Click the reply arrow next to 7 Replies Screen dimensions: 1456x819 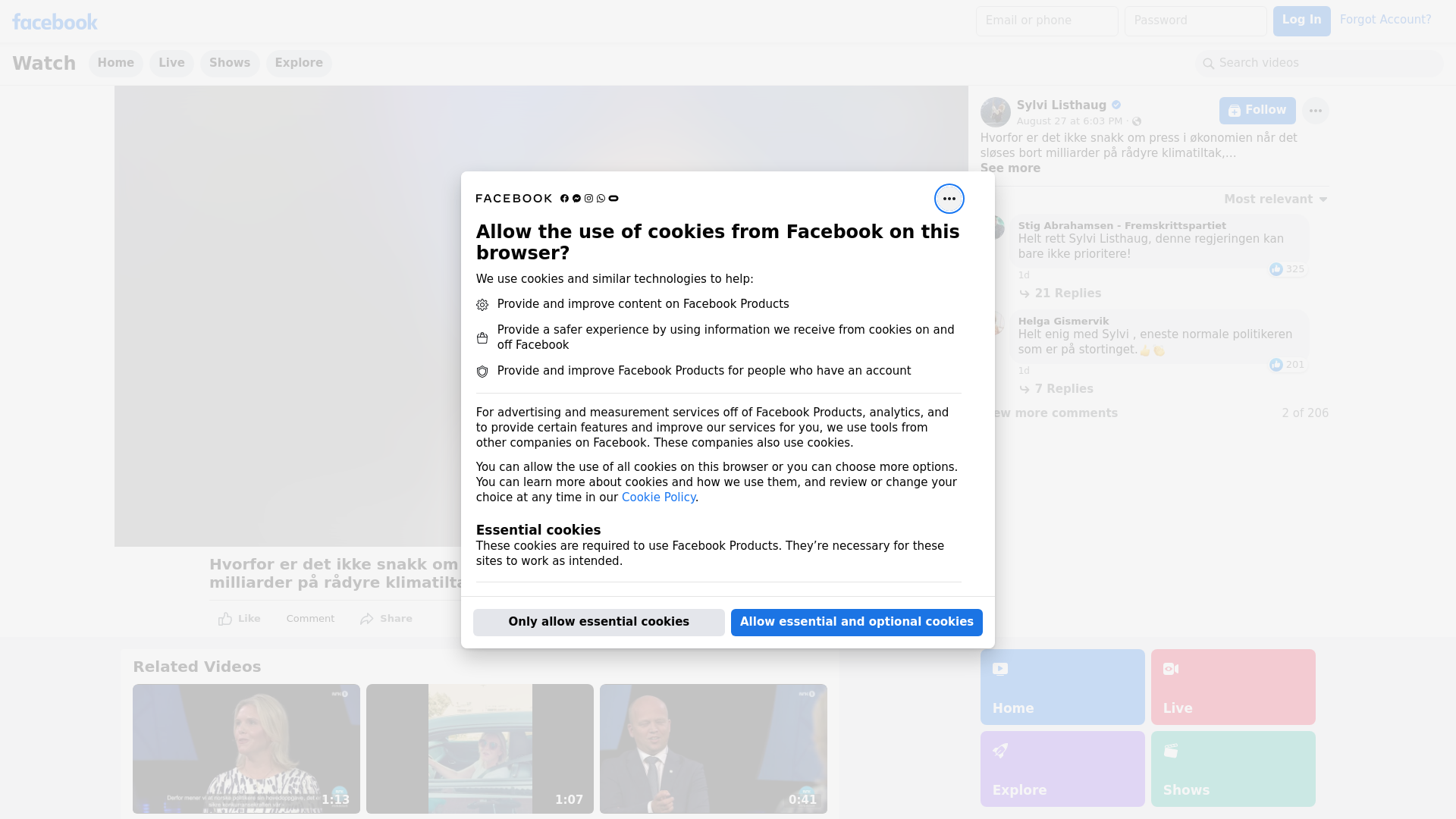(1025, 389)
